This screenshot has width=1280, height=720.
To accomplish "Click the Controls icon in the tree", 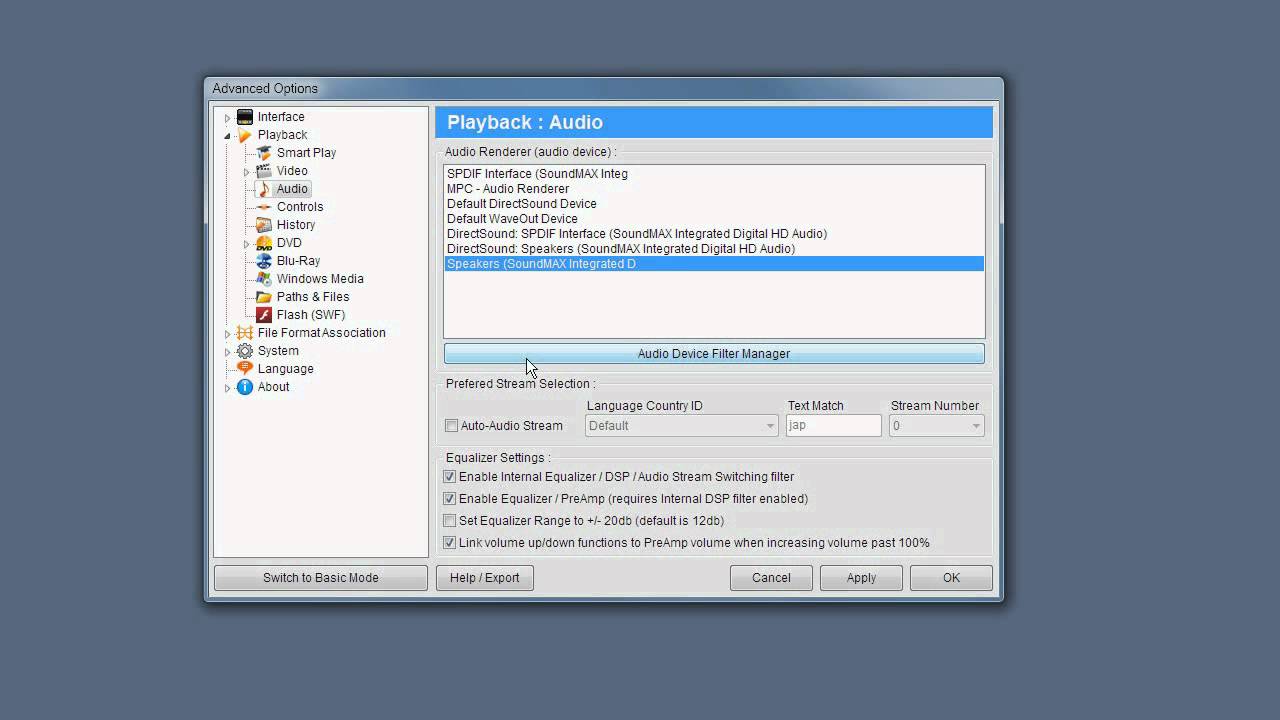I will [264, 207].
